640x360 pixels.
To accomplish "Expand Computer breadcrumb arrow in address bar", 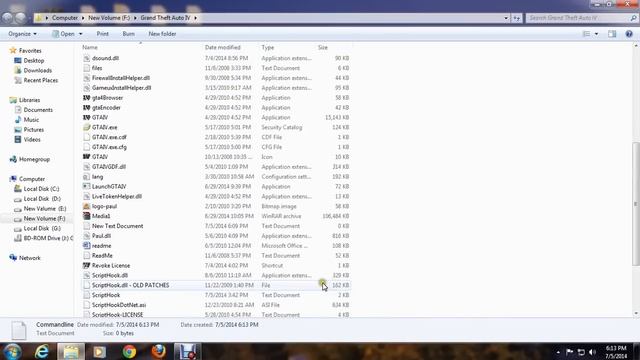I will point(83,18).
